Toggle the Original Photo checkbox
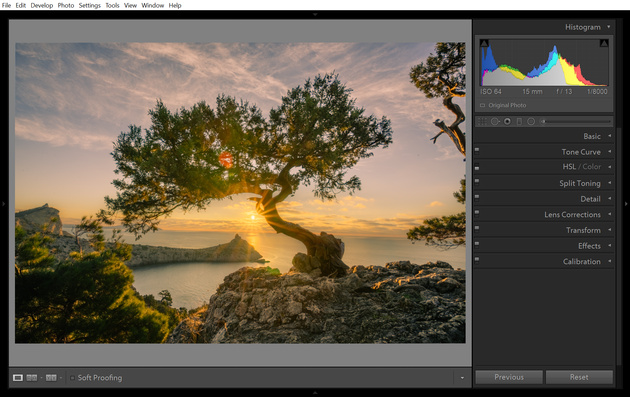This screenshot has width=630, height=397. point(483,105)
